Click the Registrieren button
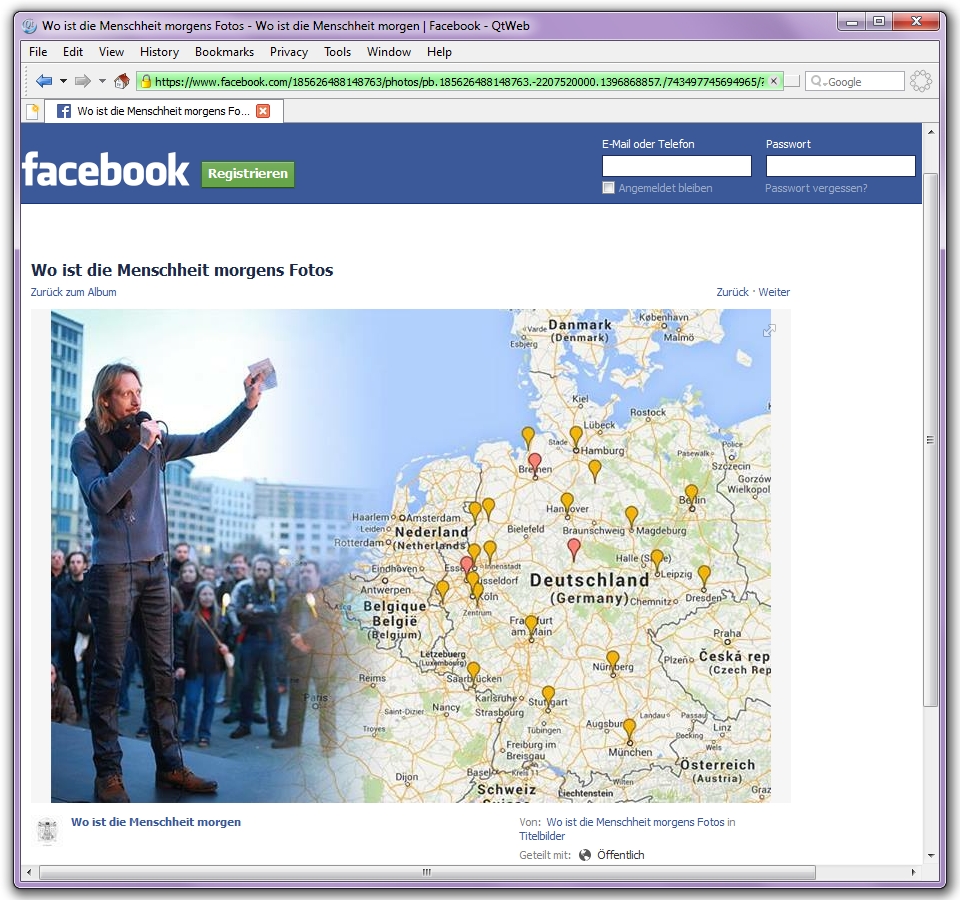The height and width of the screenshot is (900, 960). click(x=248, y=174)
